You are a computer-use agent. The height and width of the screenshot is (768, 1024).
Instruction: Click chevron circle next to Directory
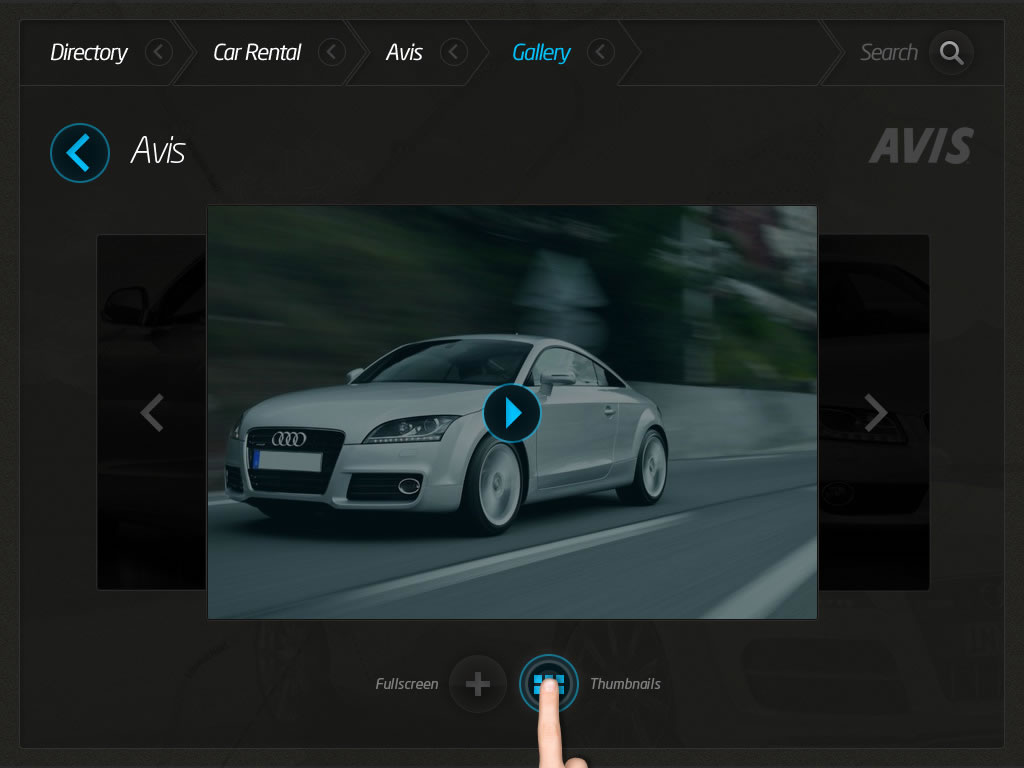point(159,52)
